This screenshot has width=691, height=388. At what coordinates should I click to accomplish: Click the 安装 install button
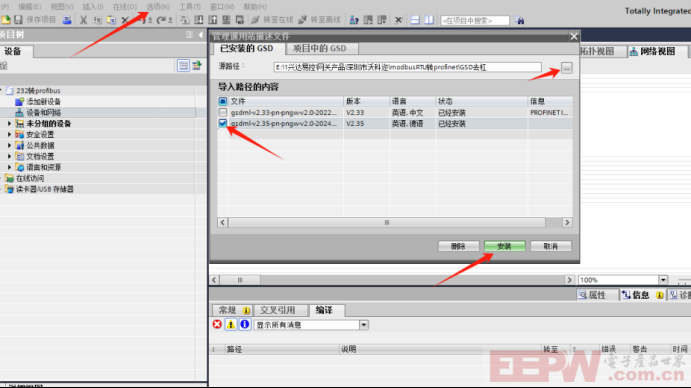[505, 246]
